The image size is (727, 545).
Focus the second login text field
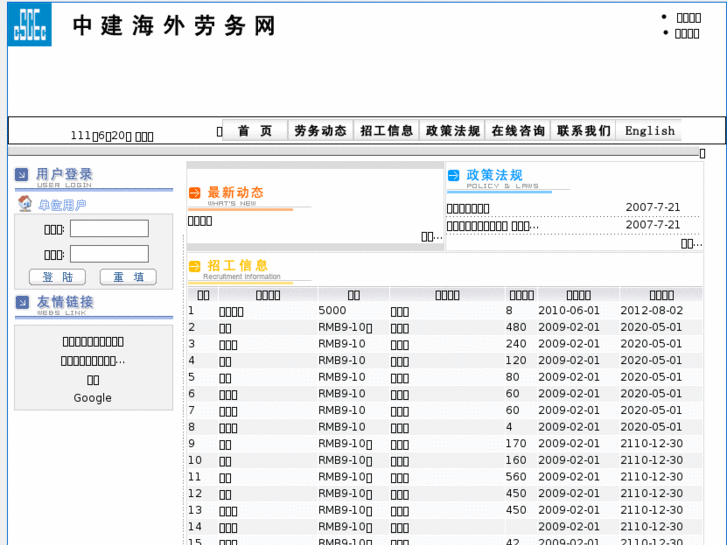click(x=109, y=254)
